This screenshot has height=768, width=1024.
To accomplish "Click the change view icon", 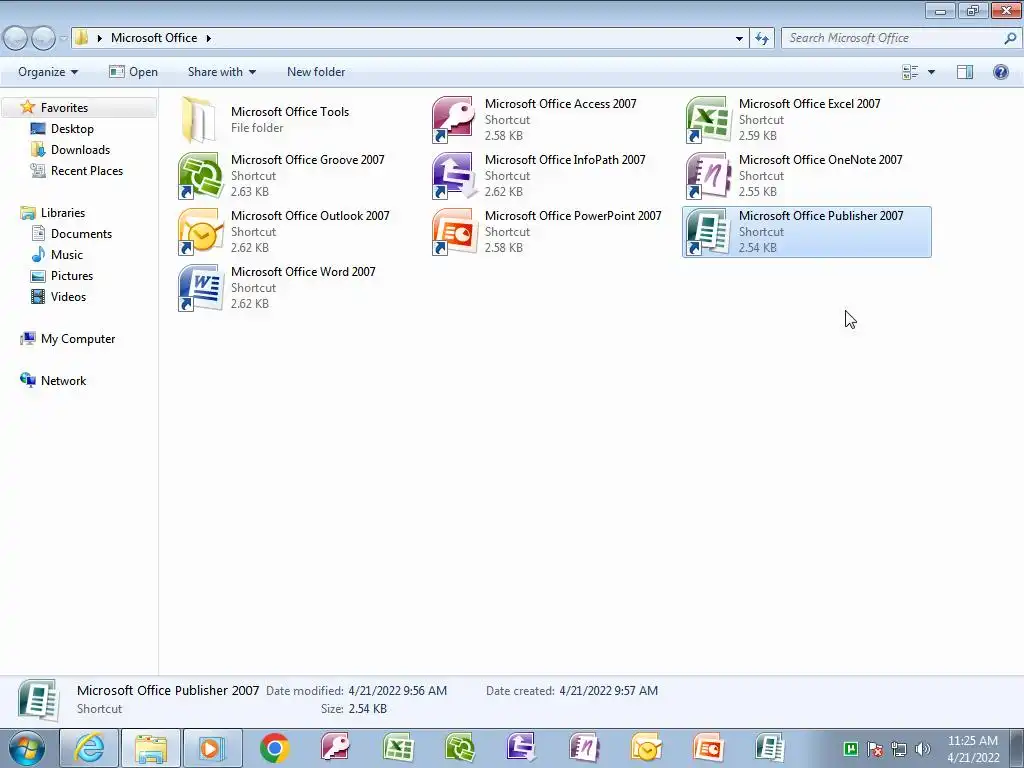I will point(910,72).
